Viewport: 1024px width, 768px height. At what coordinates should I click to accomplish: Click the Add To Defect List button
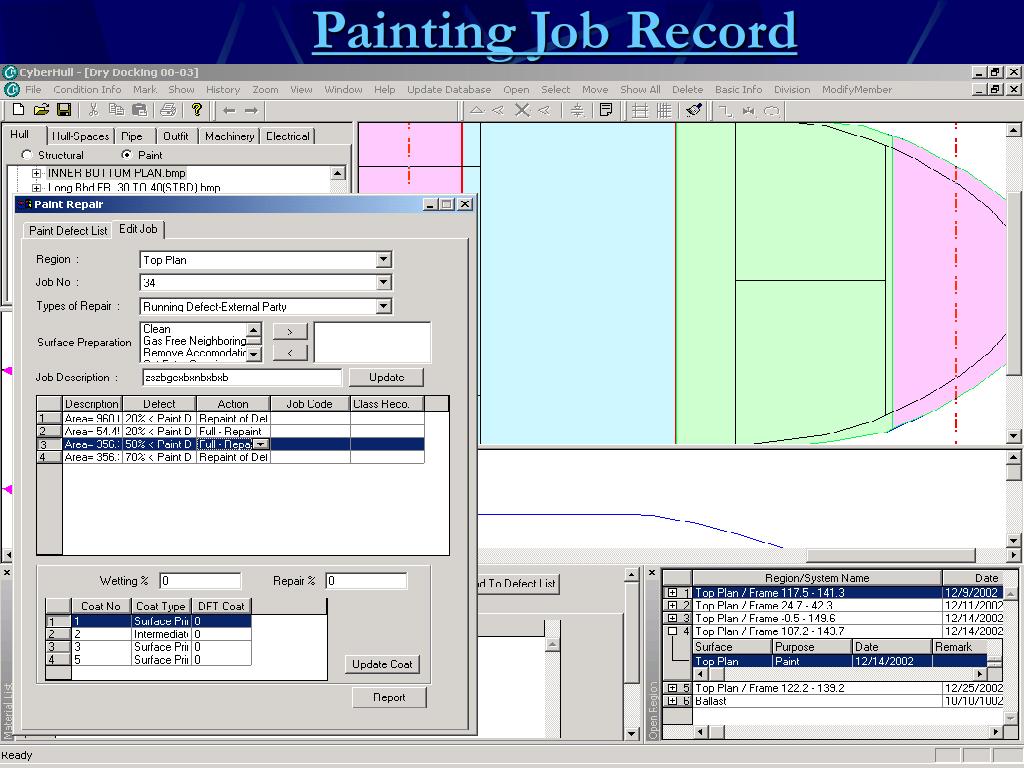(519, 583)
